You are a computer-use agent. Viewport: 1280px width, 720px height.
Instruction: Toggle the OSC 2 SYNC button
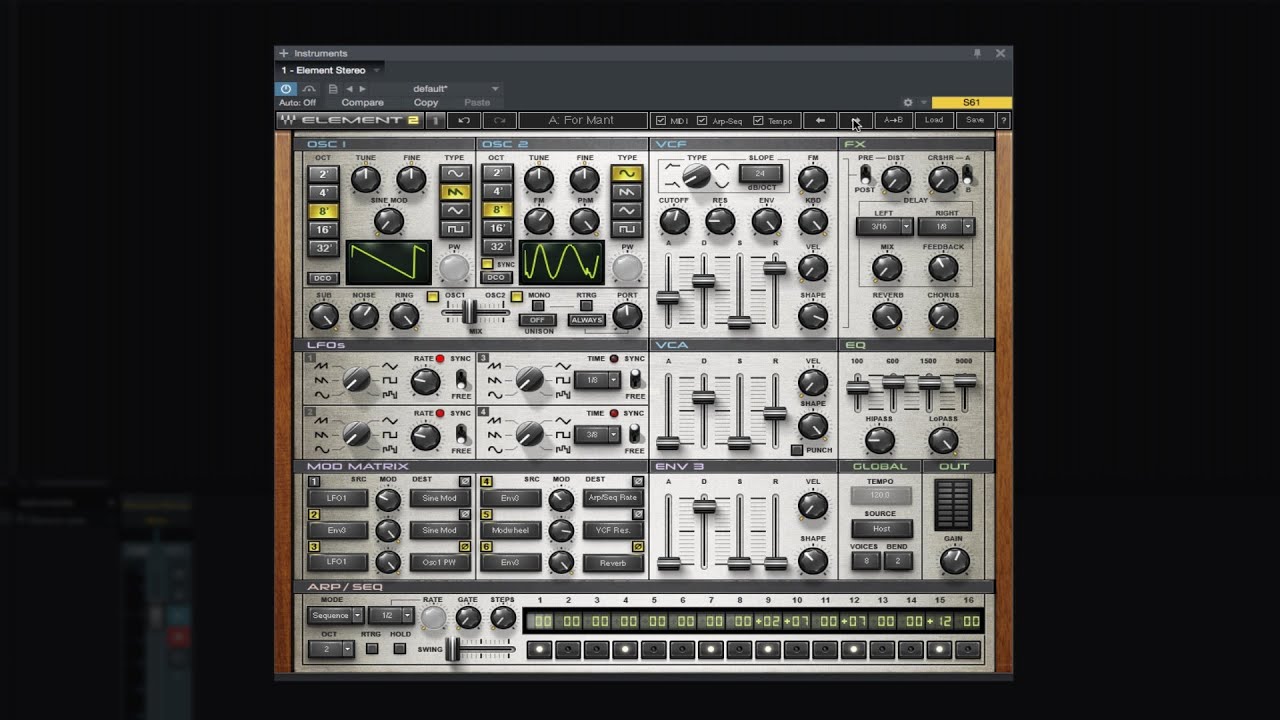coord(487,264)
